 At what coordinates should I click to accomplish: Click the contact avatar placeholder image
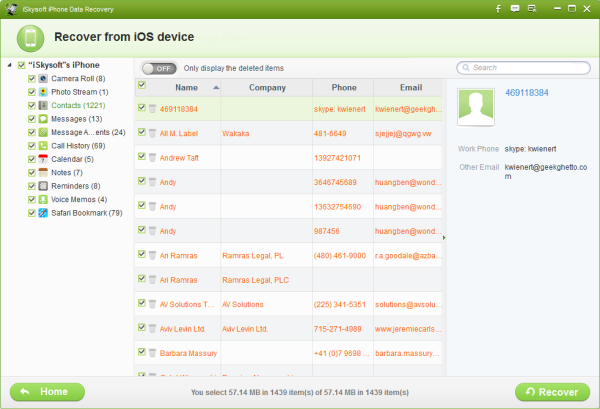click(x=476, y=107)
